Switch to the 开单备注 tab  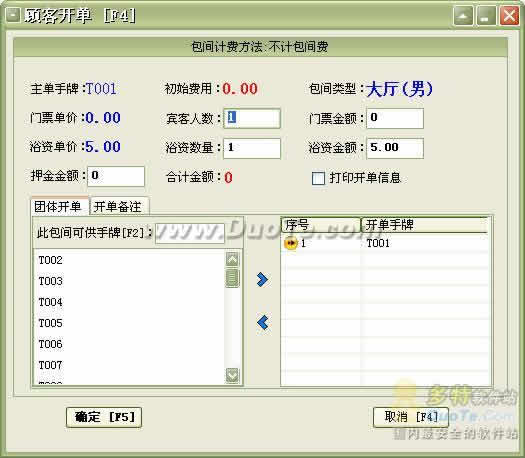pos(119,206)
